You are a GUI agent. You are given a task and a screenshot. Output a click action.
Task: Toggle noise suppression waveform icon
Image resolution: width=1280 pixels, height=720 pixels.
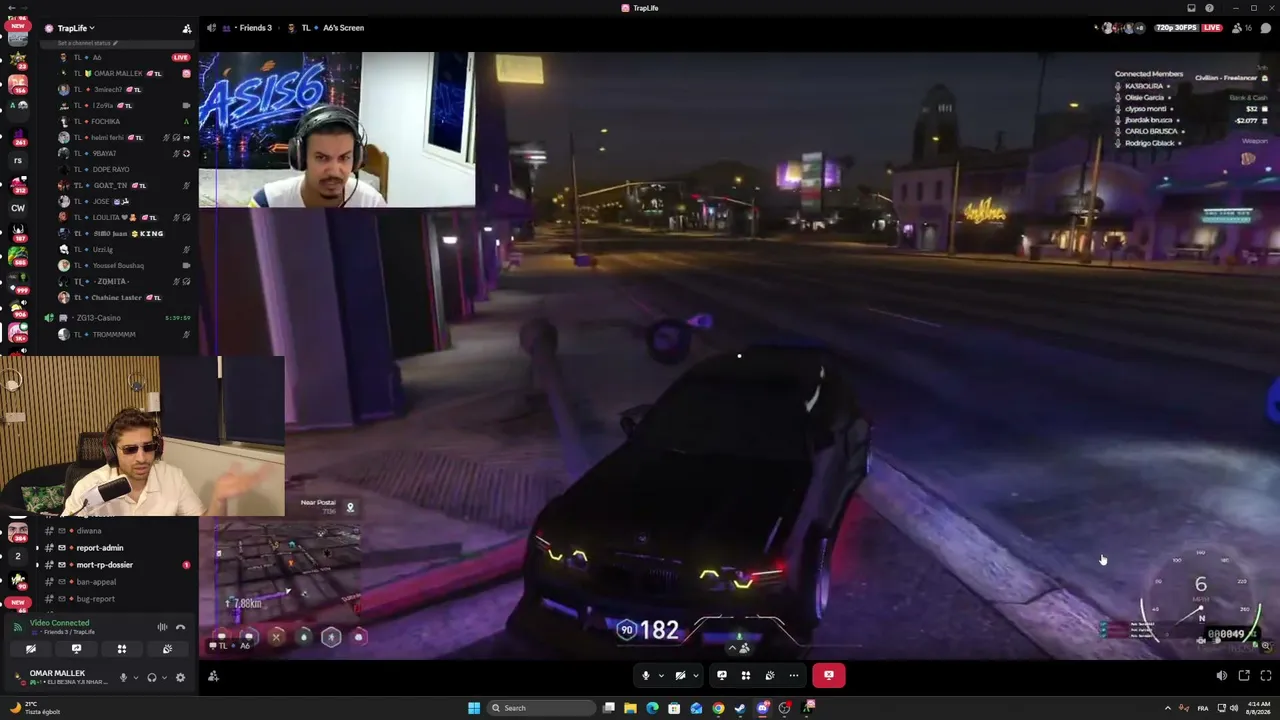pos(162,627)
